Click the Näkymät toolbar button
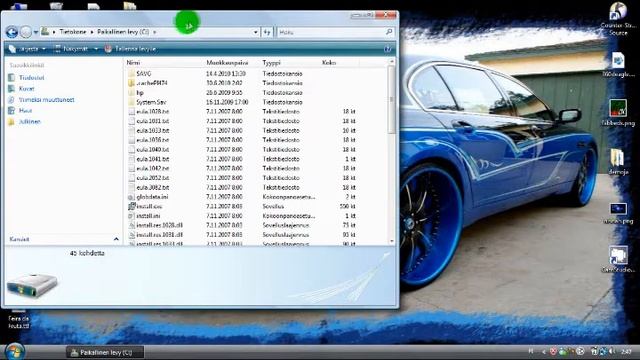Screen dimensions: 640x360 (x=71, y=49)
